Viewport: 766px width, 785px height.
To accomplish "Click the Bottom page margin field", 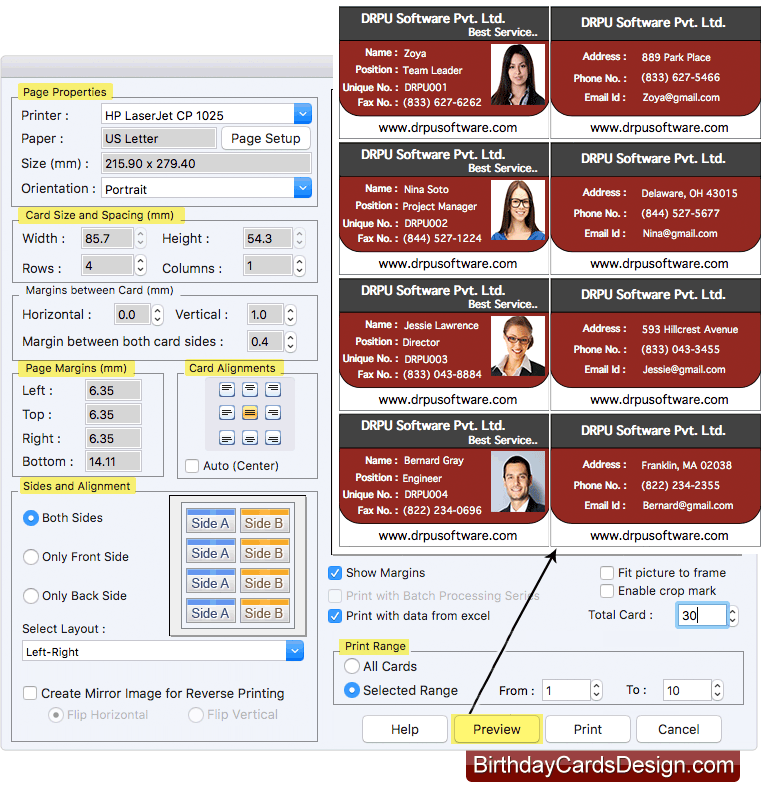I will (x=113, y=461).
